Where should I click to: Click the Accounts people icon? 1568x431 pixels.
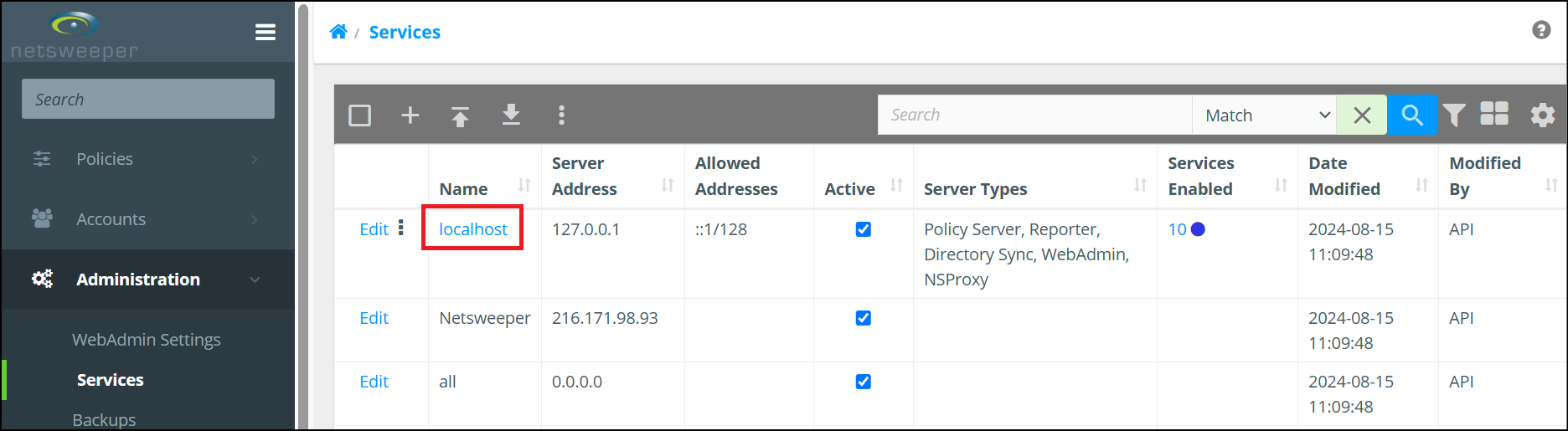(x=42, y=218)
